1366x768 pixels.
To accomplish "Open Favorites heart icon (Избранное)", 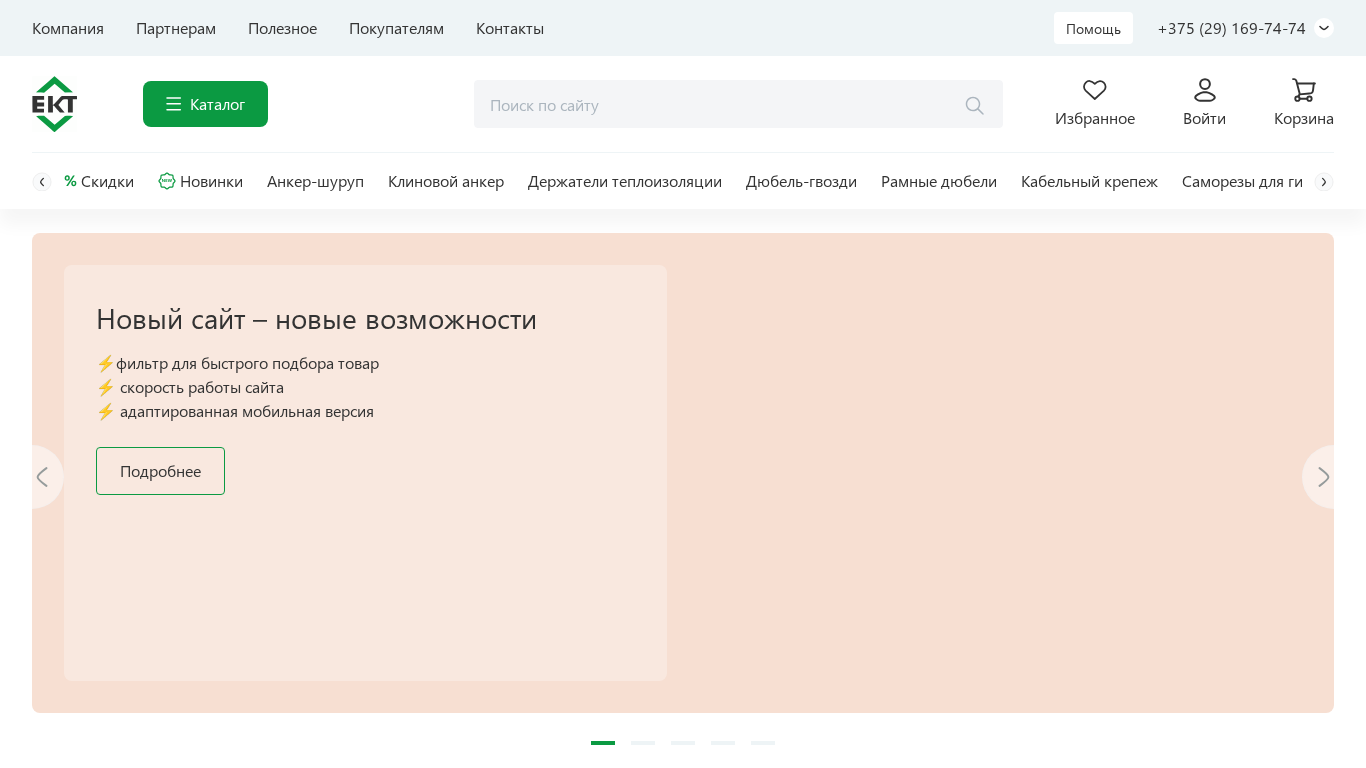I will pyautogui.click(x=1095, y=90).
